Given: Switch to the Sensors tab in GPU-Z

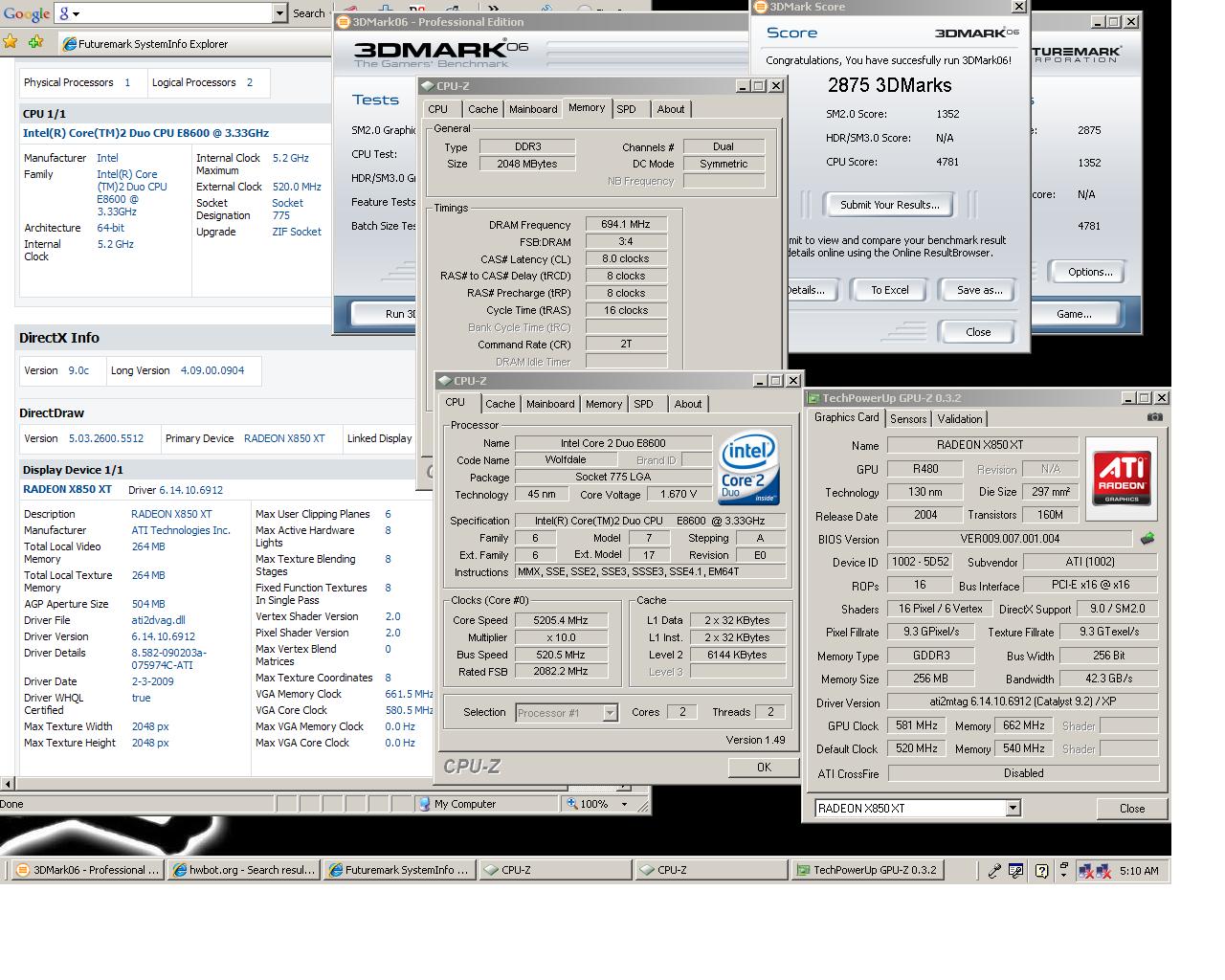Looking at the screenshot, I should 908,419.
